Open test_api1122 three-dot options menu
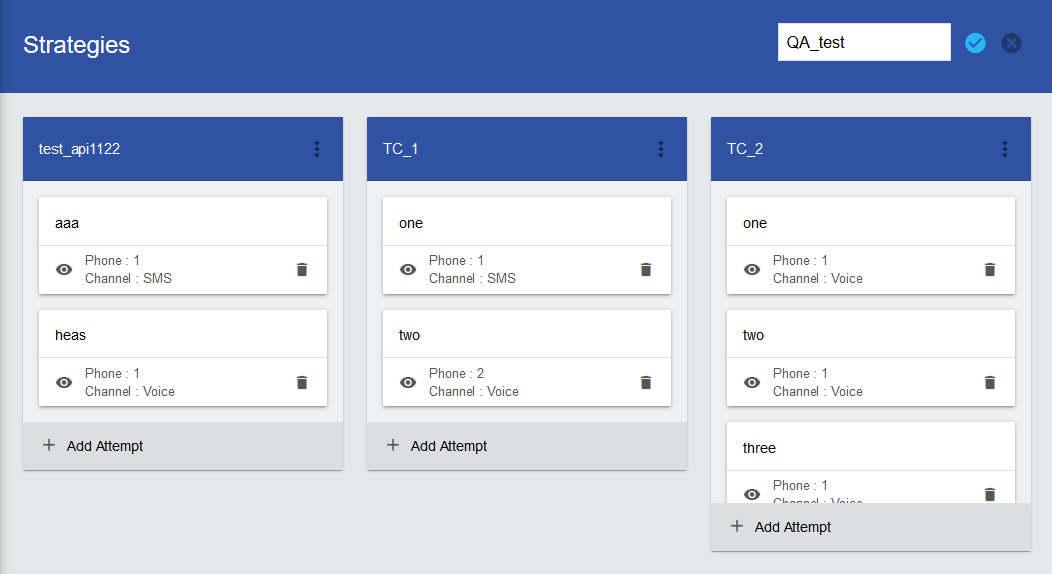The image size is (1052, 574). click(317, 149)
